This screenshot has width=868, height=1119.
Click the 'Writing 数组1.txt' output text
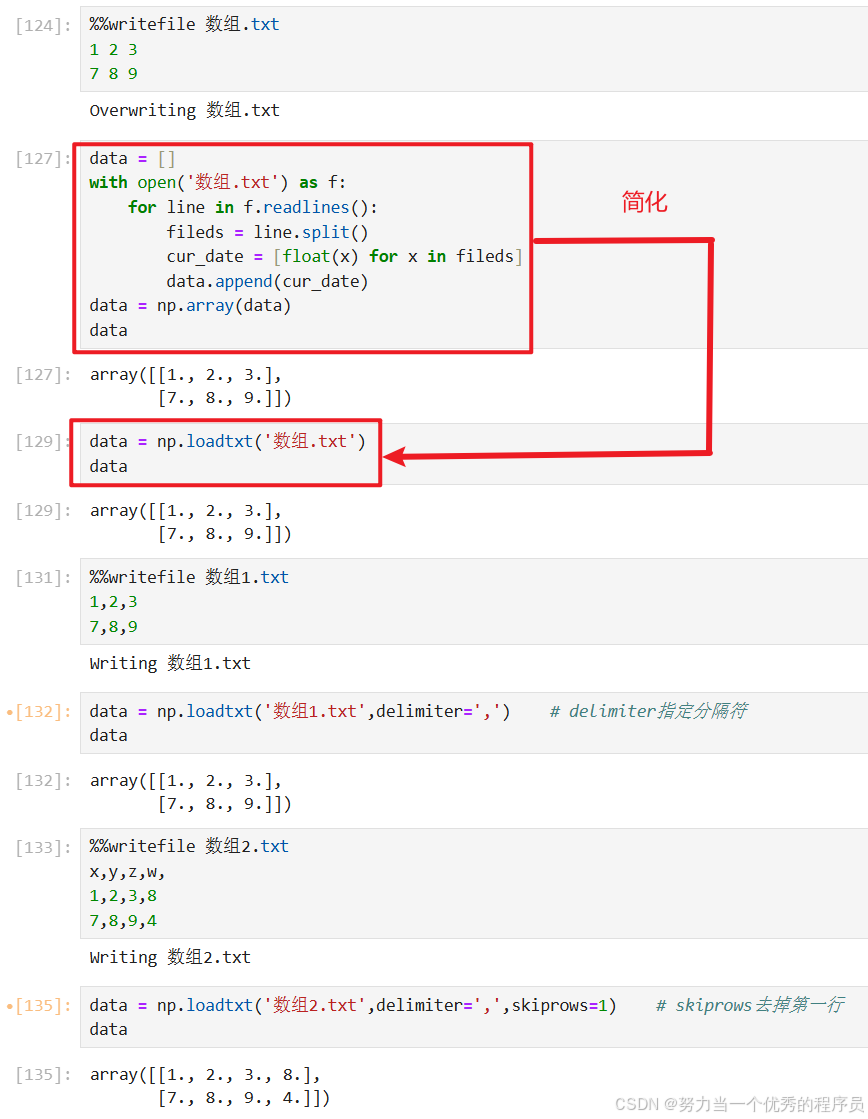(x=170, y=664)
